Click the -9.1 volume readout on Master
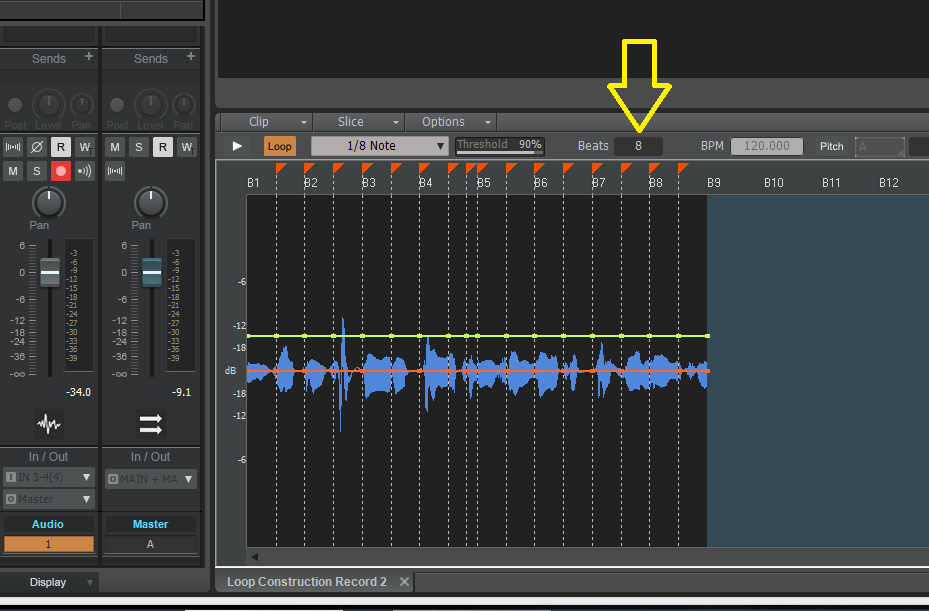The height and width of the screenshot is (611, 929). (181, 392)
